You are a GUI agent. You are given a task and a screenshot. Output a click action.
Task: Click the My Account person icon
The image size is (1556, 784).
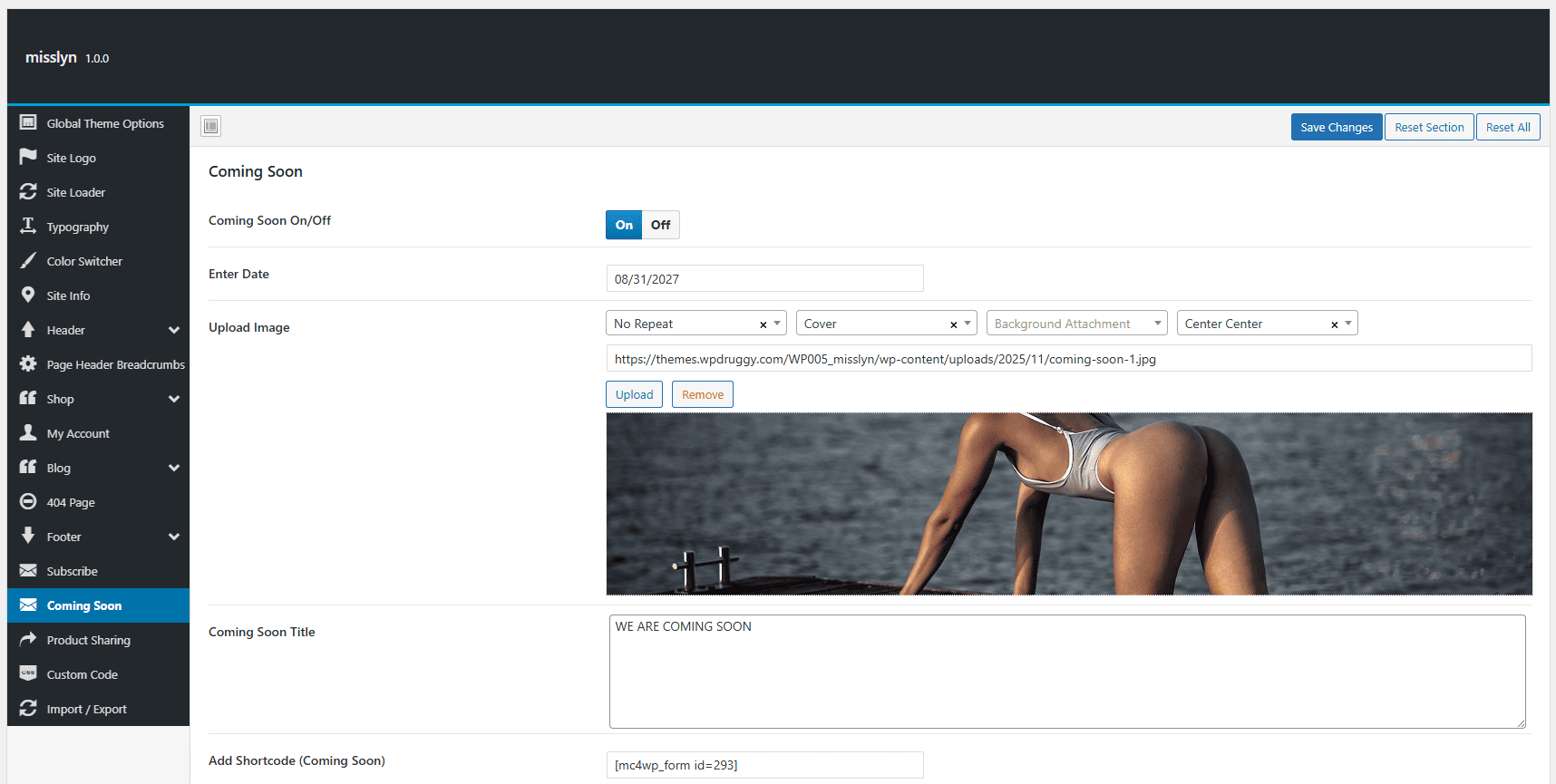pos(28,432)
